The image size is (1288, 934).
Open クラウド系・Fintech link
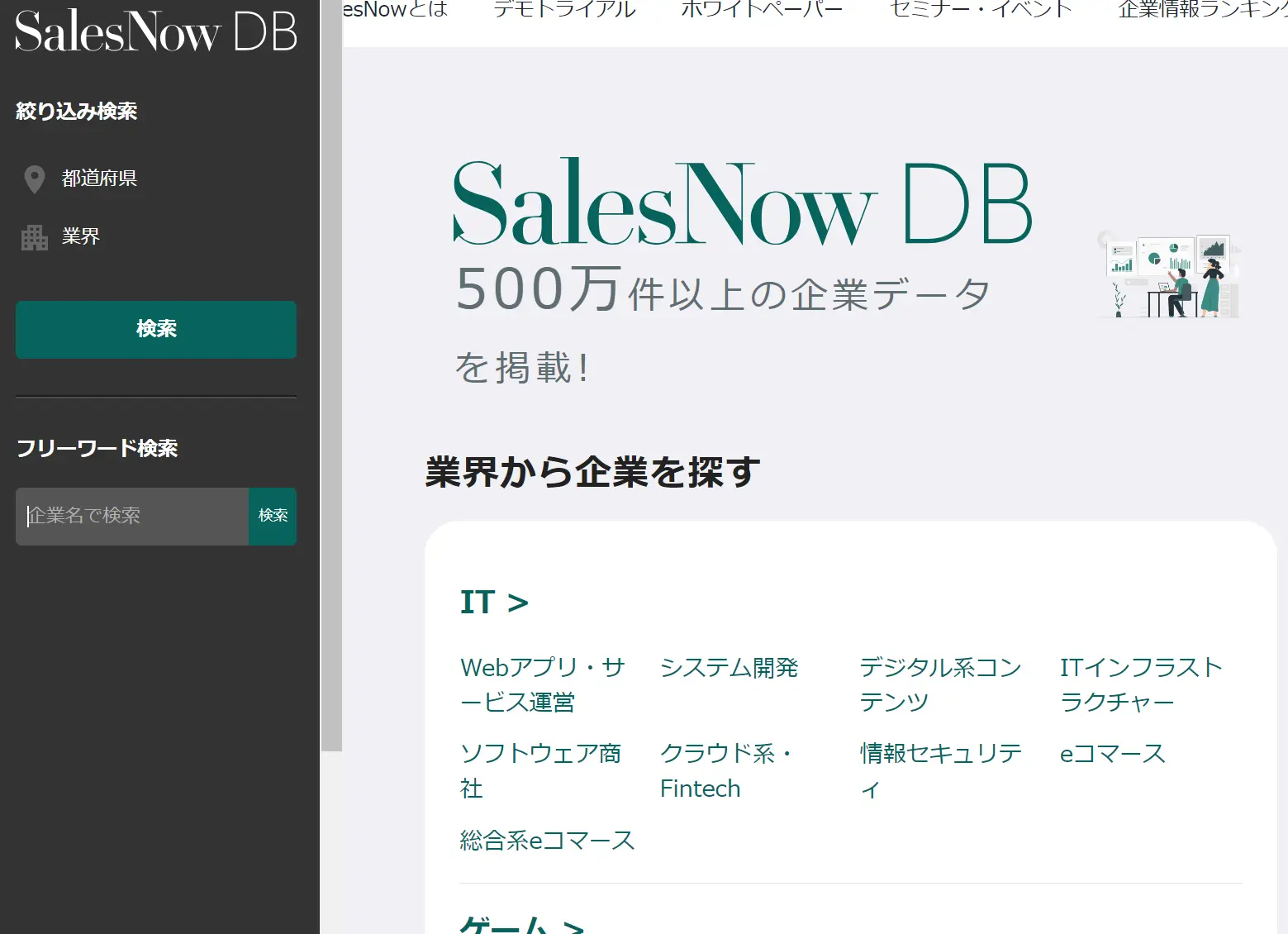728,770
